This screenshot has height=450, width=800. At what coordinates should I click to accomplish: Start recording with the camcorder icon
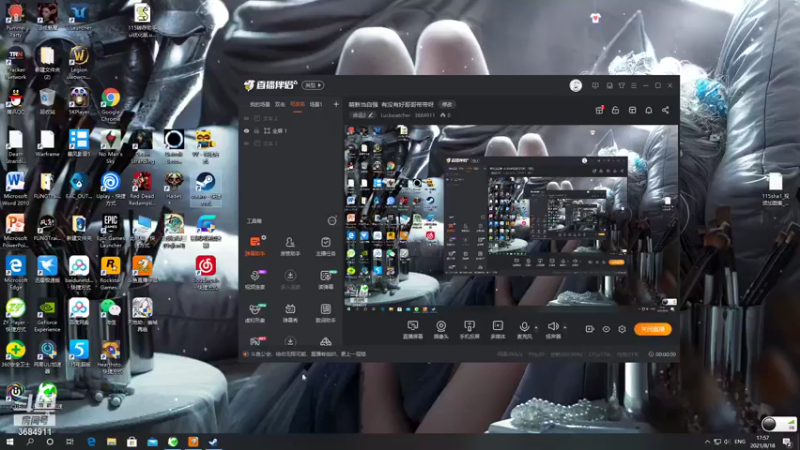(589, 329)
